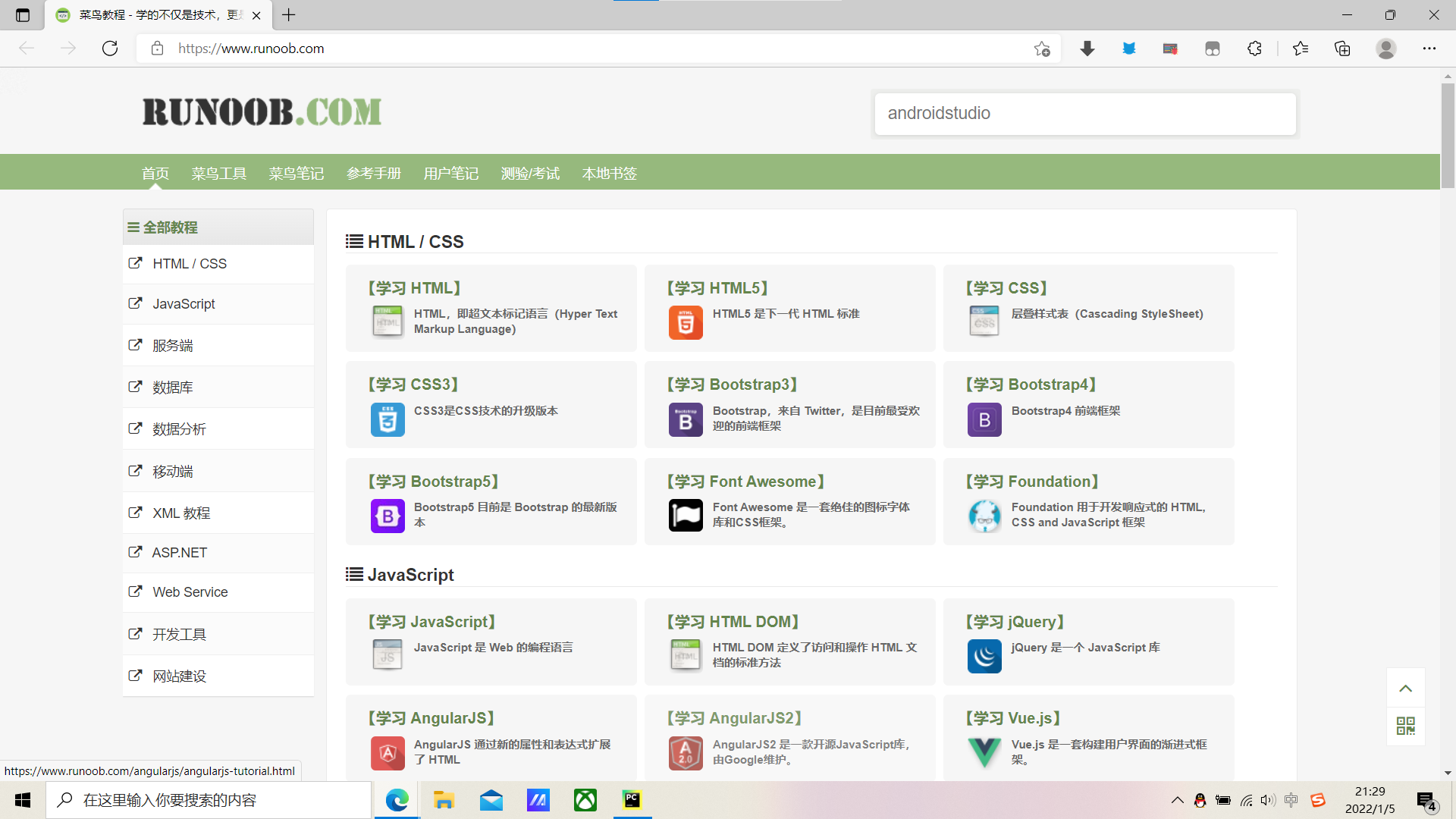This screenshot has width=1456, height=819.
Task: Show hidden system tray icons
Action: (1177, 800)
